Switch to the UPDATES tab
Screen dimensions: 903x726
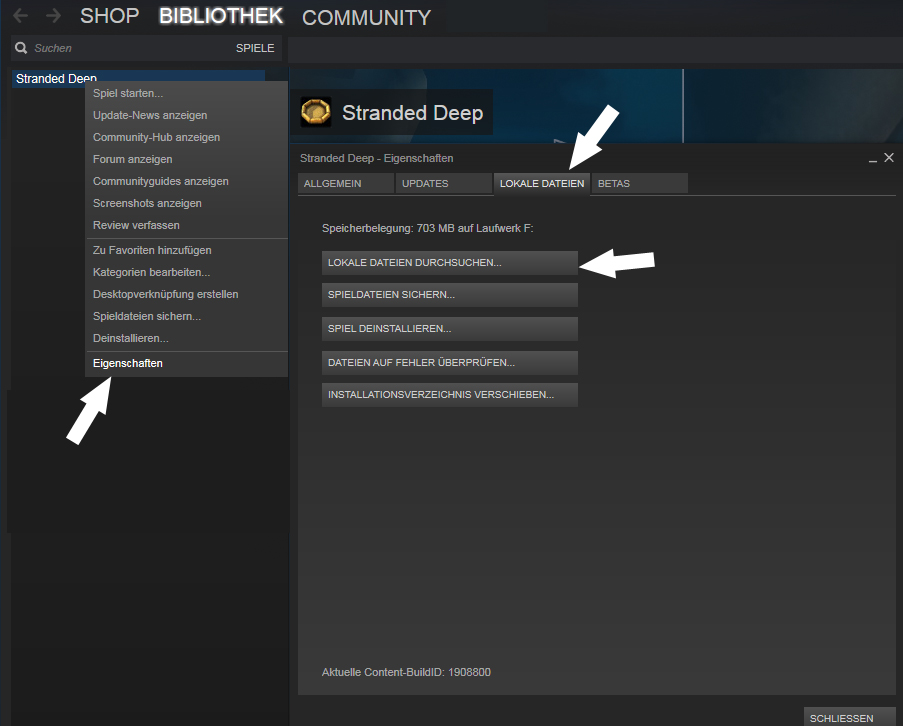tap(443, 184)
